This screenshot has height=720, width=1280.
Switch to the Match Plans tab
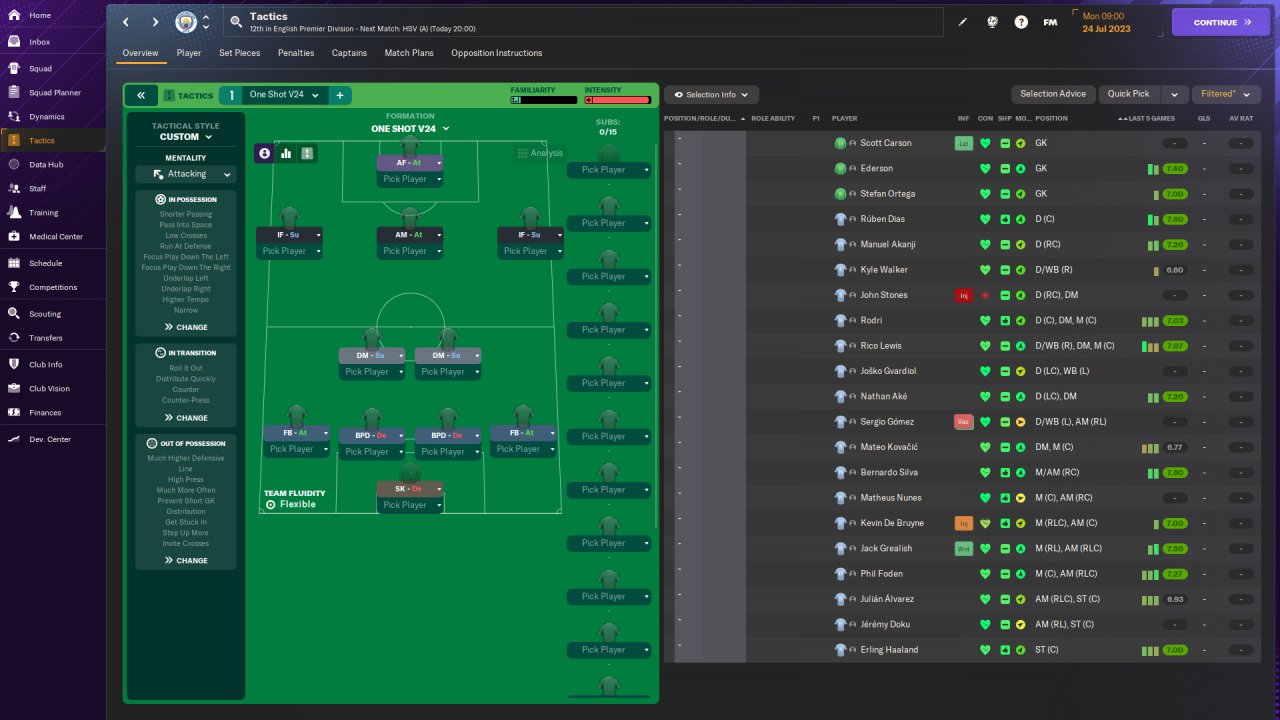[409, 53]
